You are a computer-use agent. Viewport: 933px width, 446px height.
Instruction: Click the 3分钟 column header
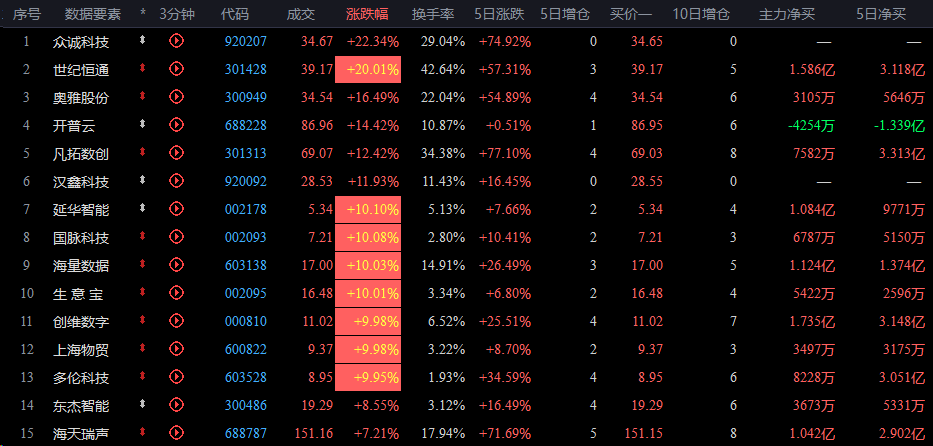(x=177, y=14)
